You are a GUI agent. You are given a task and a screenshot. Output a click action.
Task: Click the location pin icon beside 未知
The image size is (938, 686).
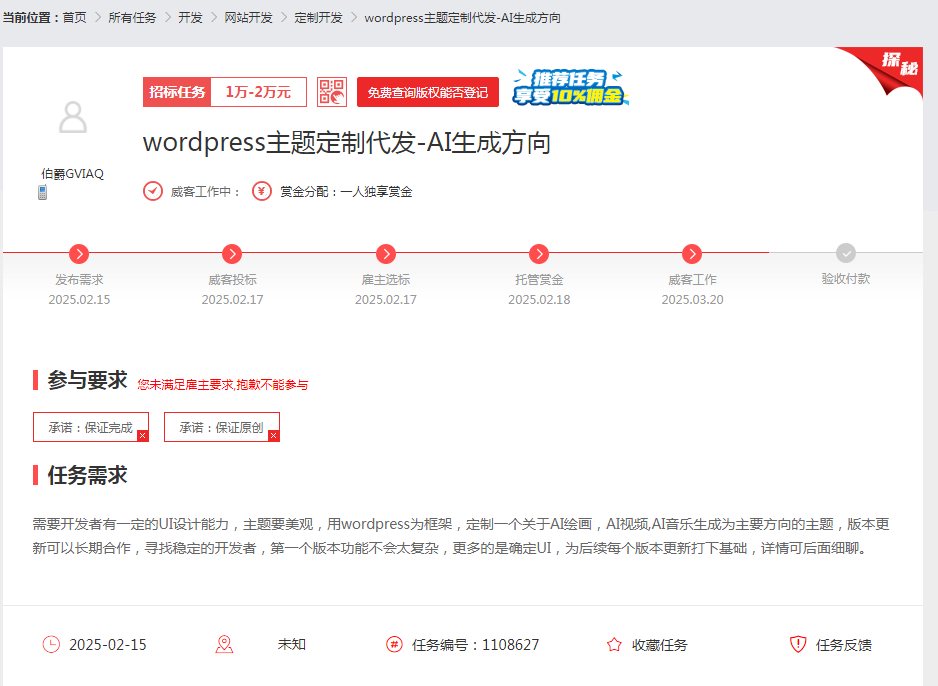tap(224, 644)
